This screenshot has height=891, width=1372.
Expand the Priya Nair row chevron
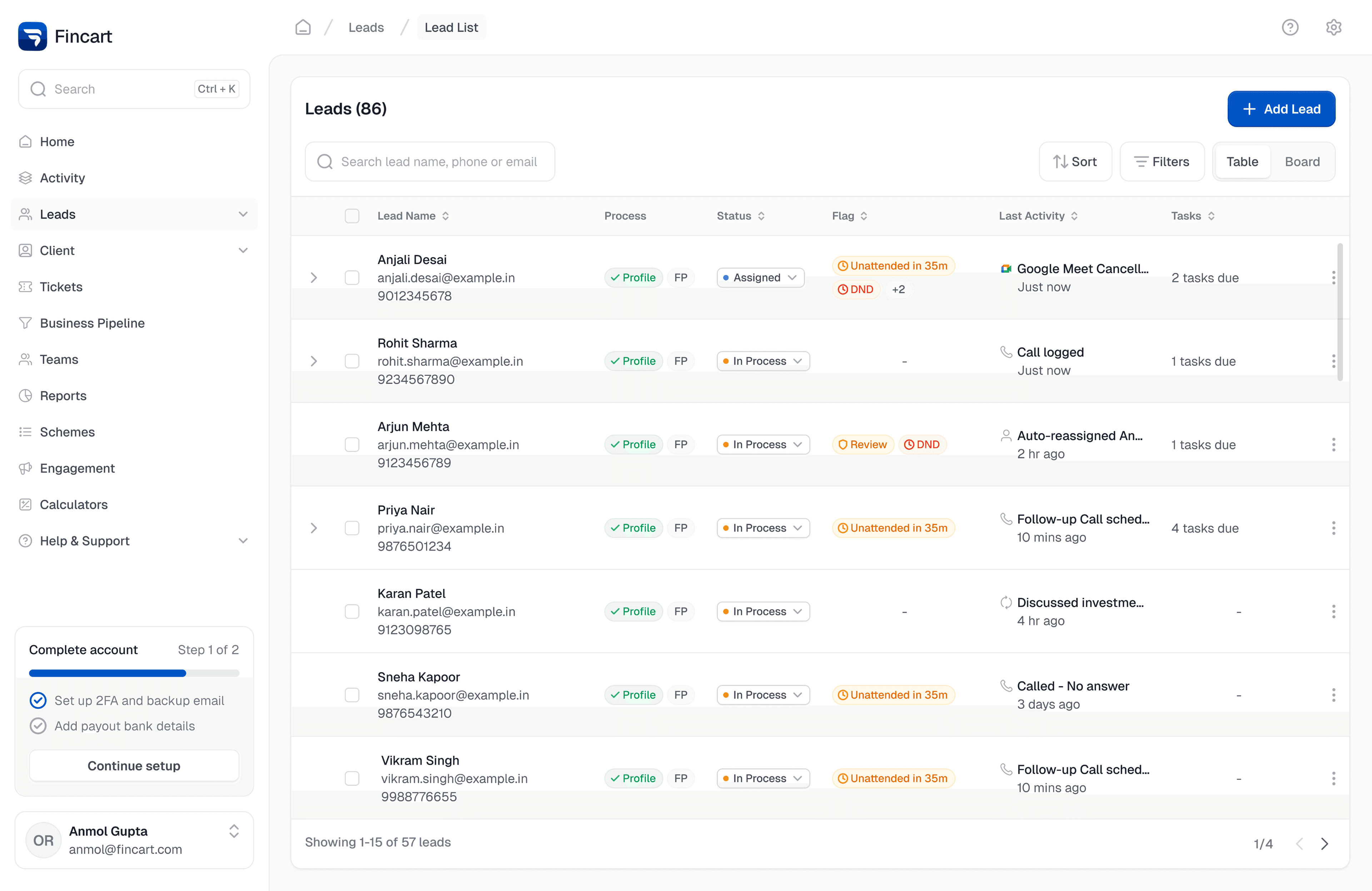(314, 528)
